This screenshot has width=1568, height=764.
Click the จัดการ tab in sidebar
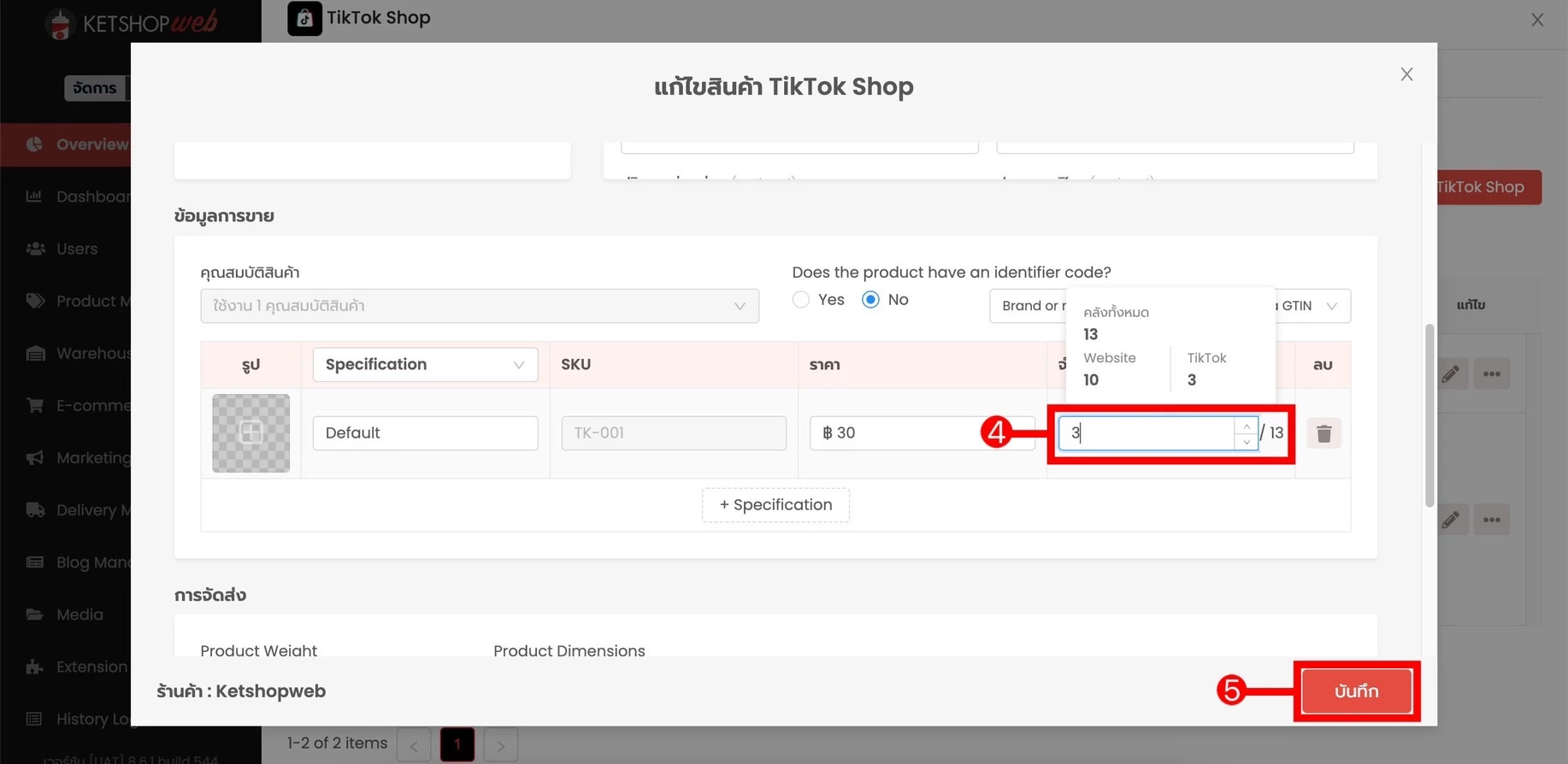click(97, 88)
